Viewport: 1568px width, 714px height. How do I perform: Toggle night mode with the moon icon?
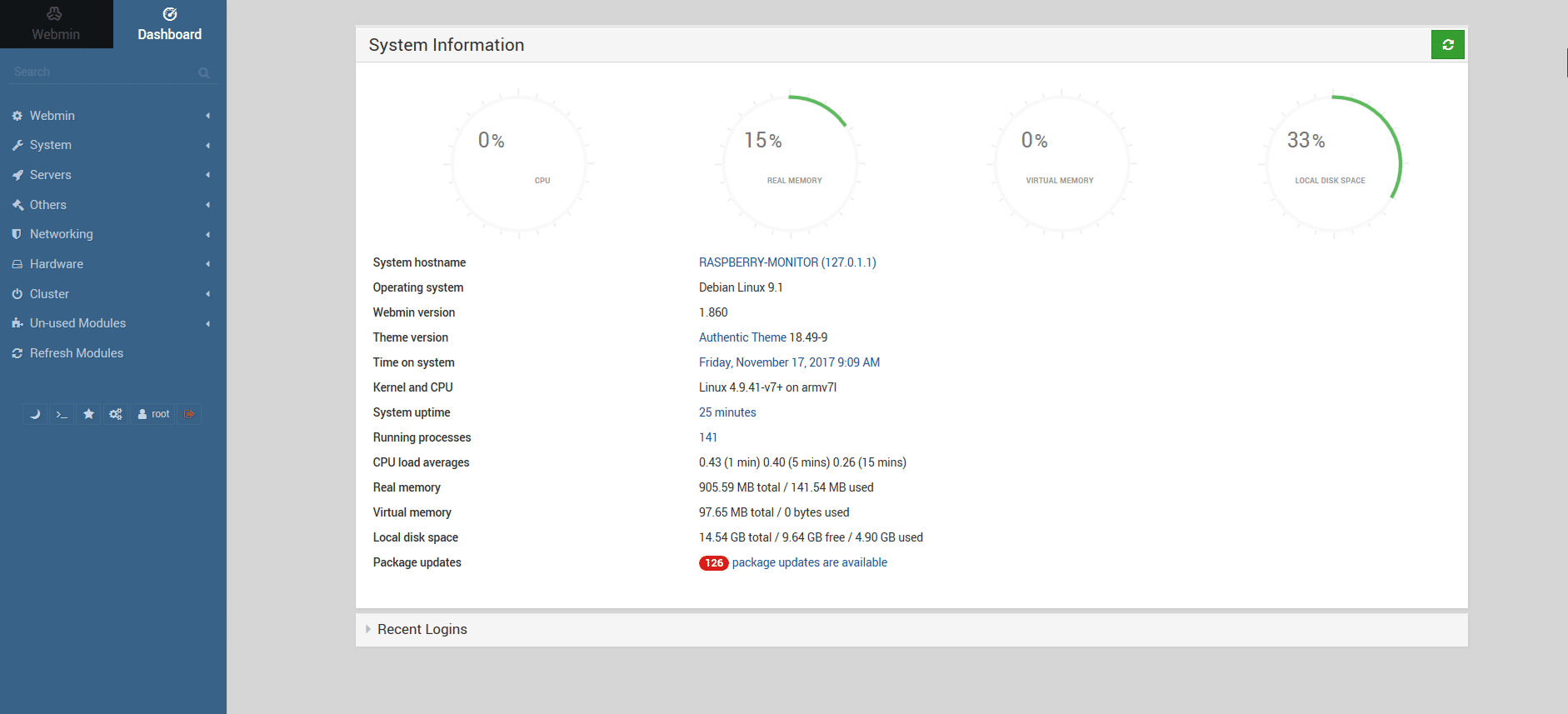[x=35, y=414]
